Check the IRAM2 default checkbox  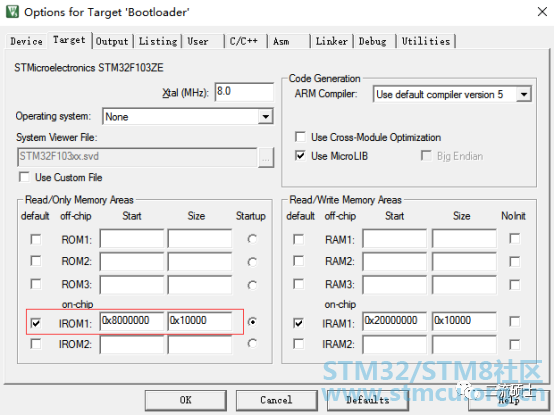coord(299,344)
